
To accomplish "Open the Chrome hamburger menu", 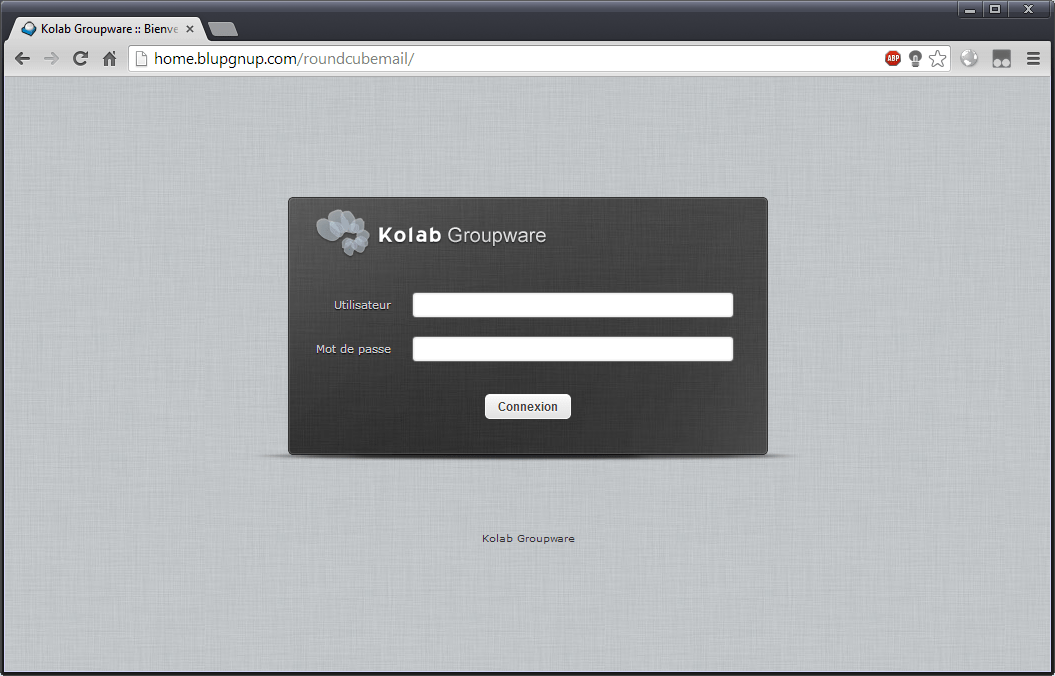I will tap(1033, 59).
